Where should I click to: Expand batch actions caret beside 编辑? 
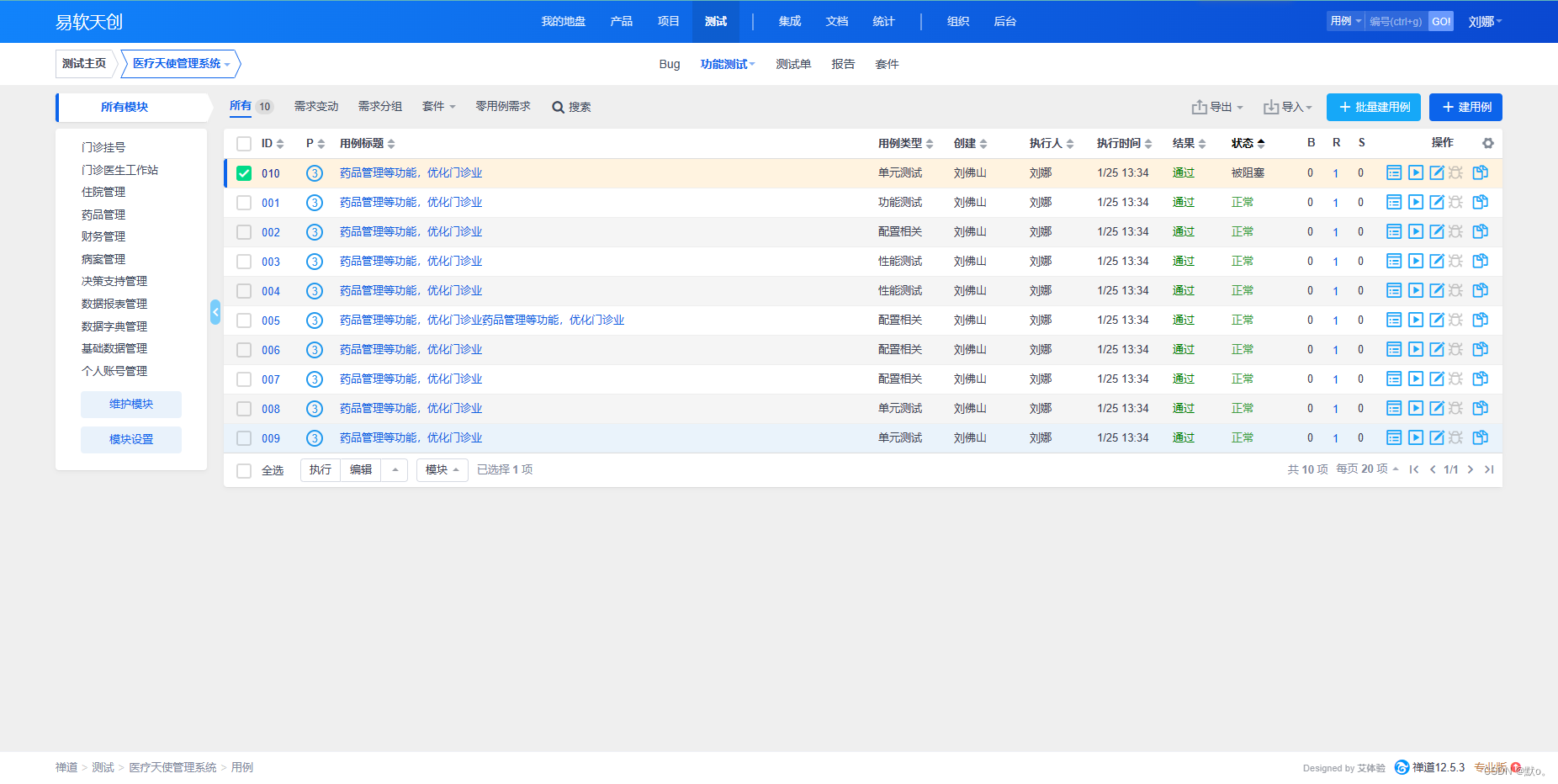point(395,469)
